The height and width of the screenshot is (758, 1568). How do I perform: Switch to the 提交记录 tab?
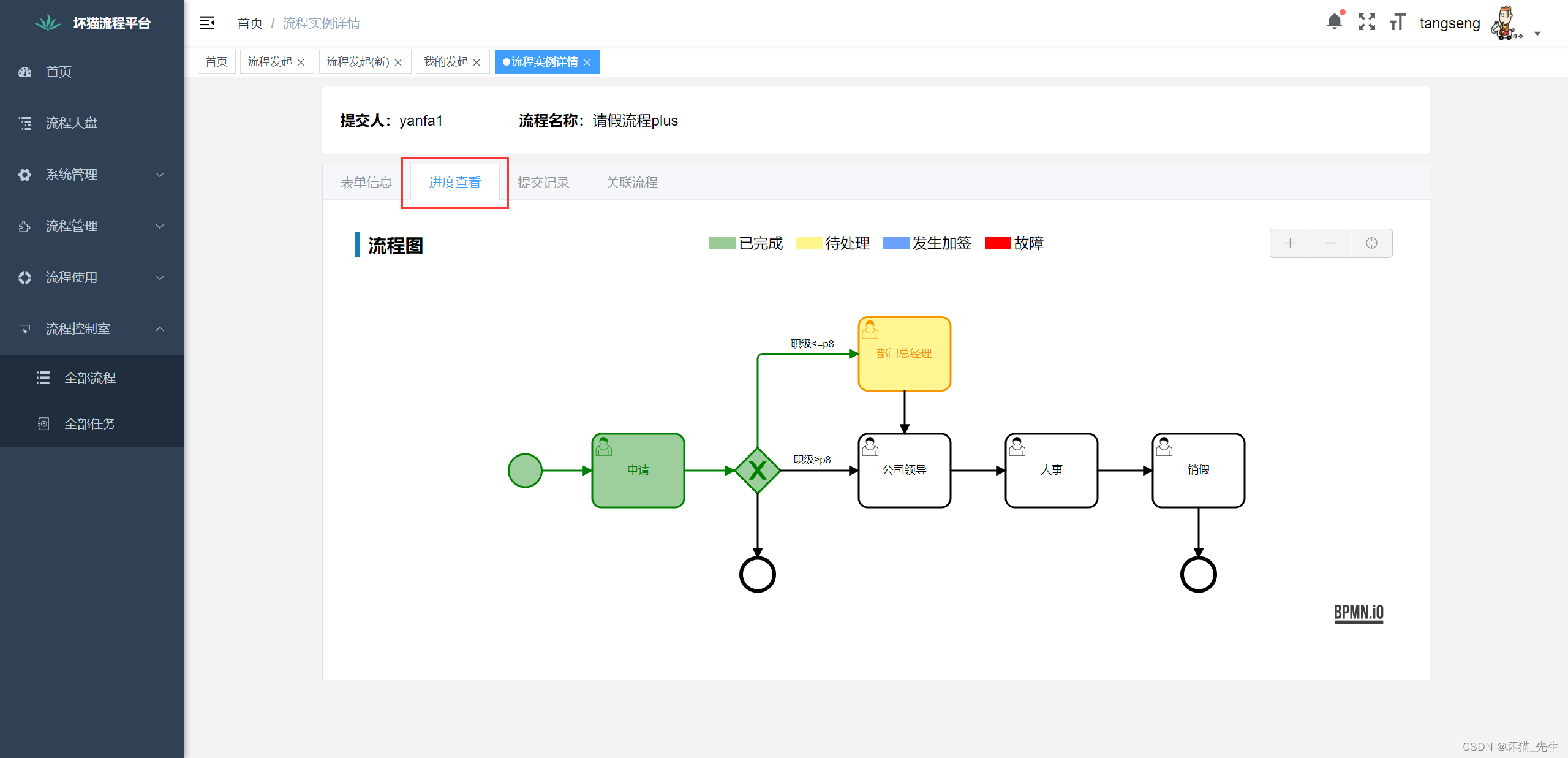point(543,182)
